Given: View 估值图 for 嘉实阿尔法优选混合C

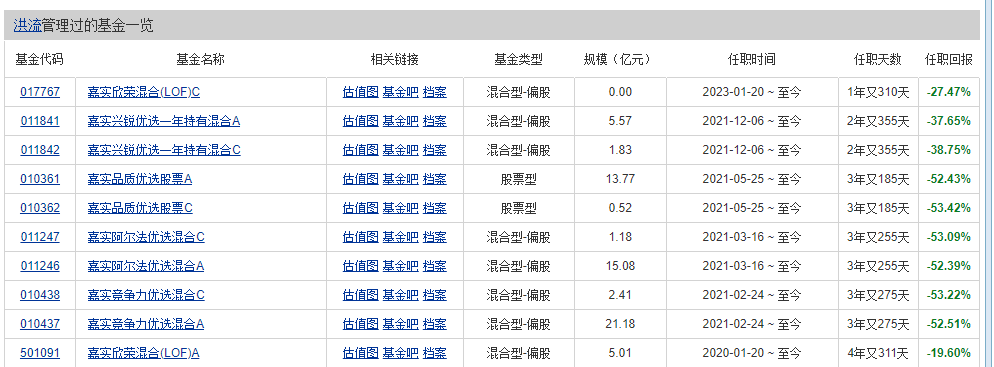Looking at the screenshot, I should tap(361, 237).
